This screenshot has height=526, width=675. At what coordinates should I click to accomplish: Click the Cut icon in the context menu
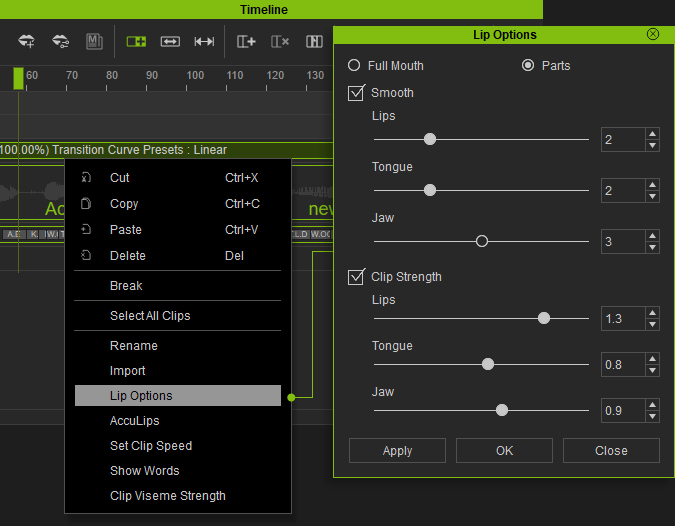[x=87, y=178]
